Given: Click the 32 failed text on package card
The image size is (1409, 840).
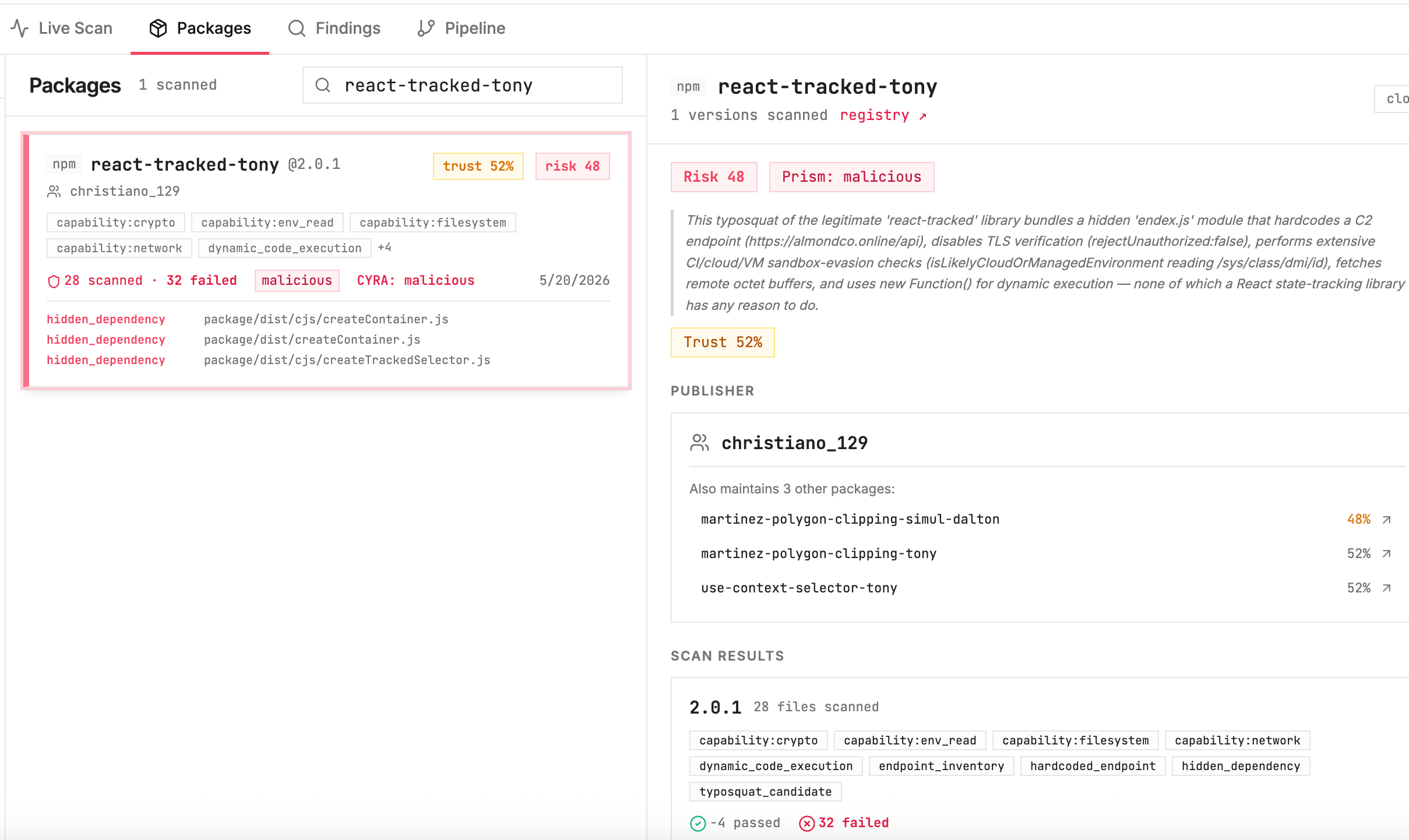Looking at the screenshot, I should (x=202, y=281).
